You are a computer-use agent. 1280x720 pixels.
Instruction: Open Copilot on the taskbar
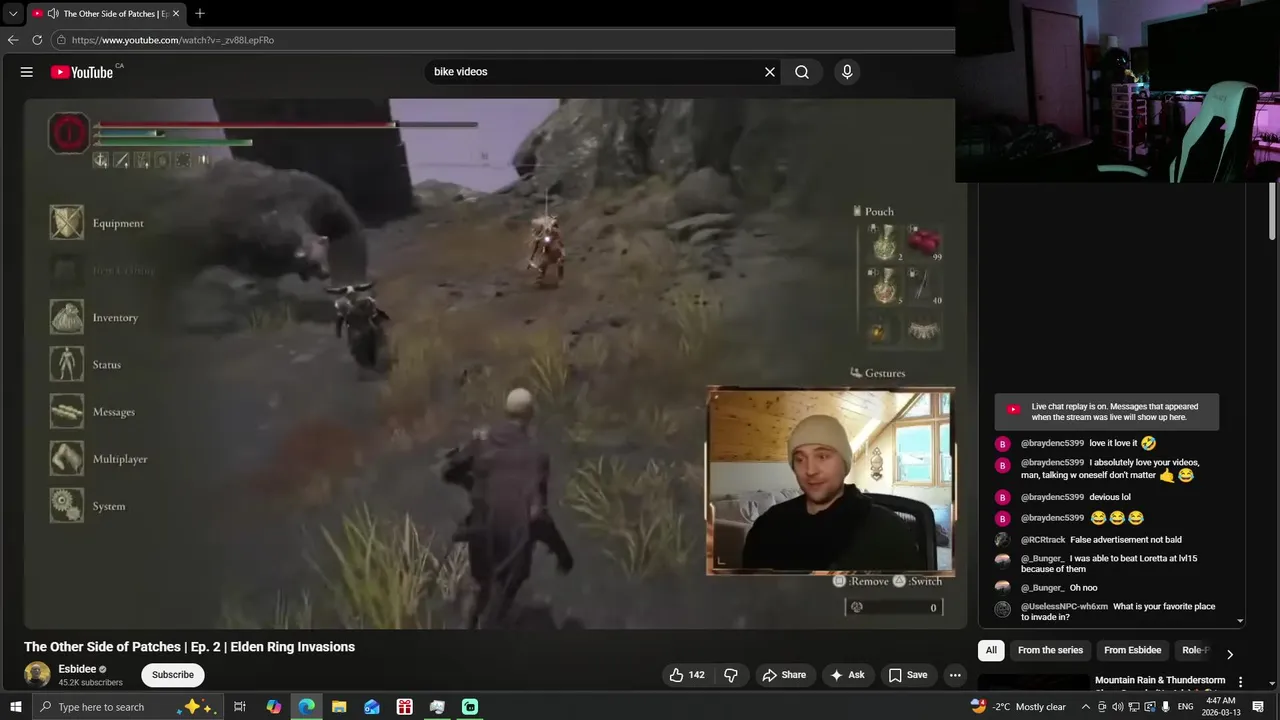point(274,707)
